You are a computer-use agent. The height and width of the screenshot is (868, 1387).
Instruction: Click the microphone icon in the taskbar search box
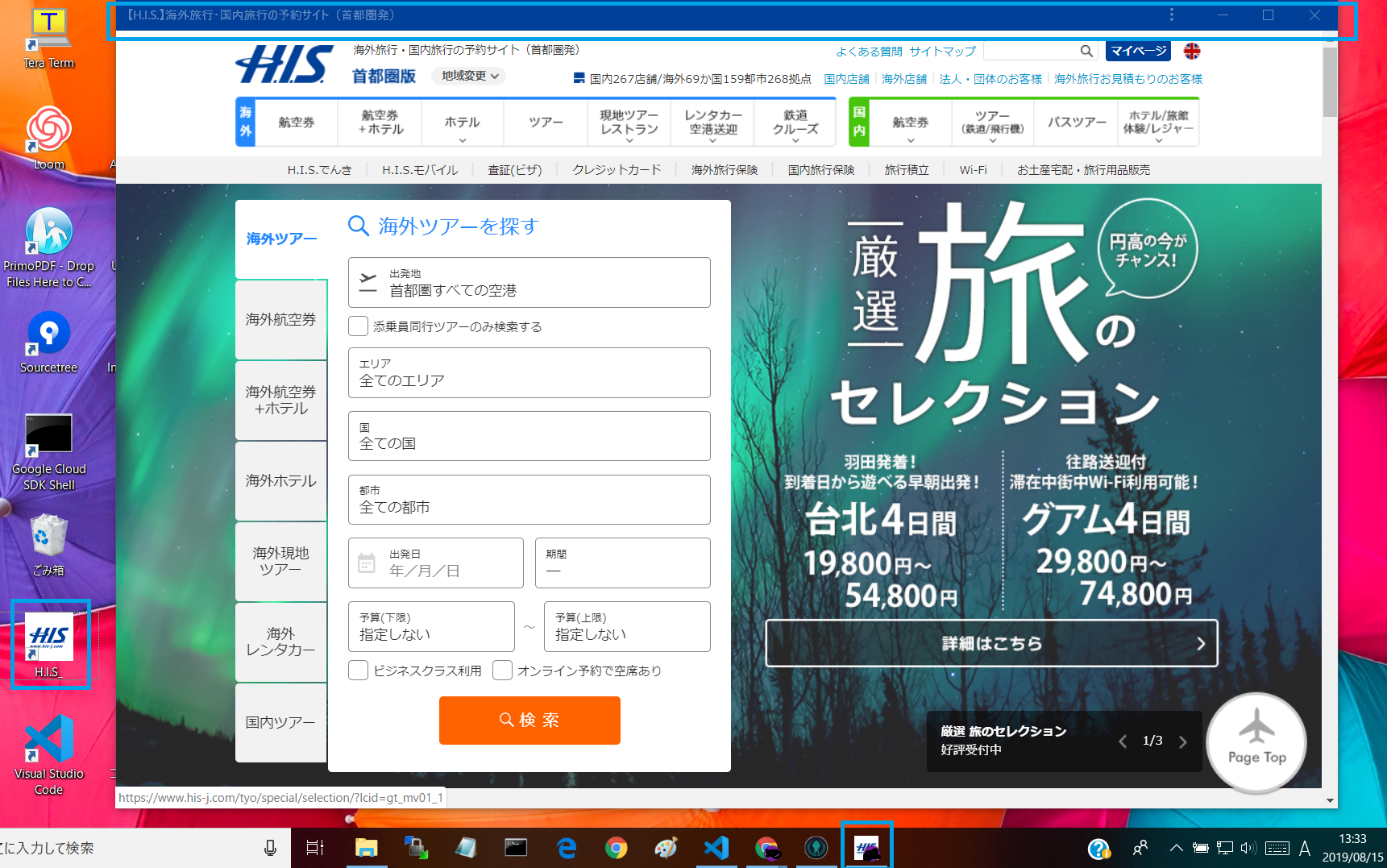coord(269,847)
